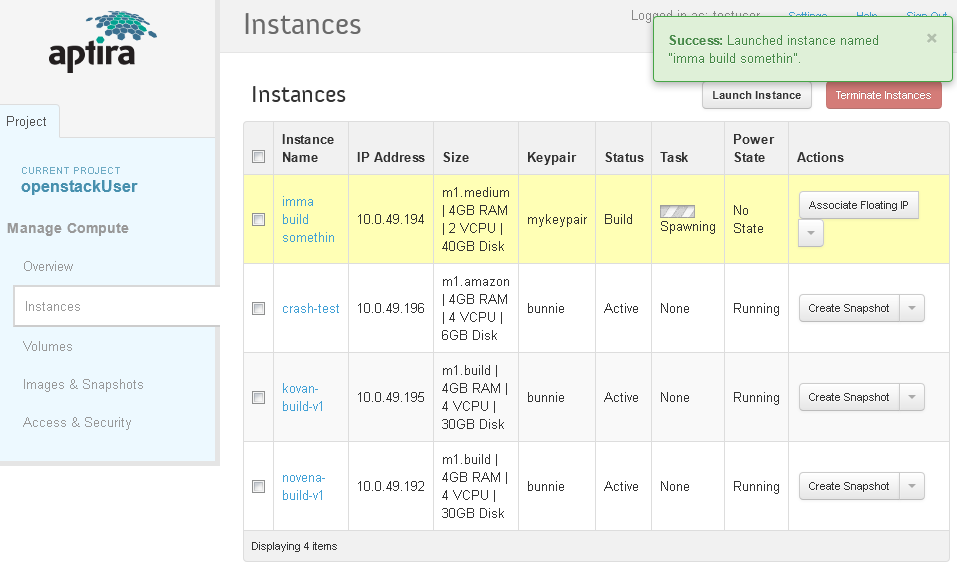957x576 pixels.
Task: Go to Overview in sidebar
Action: 48,267
